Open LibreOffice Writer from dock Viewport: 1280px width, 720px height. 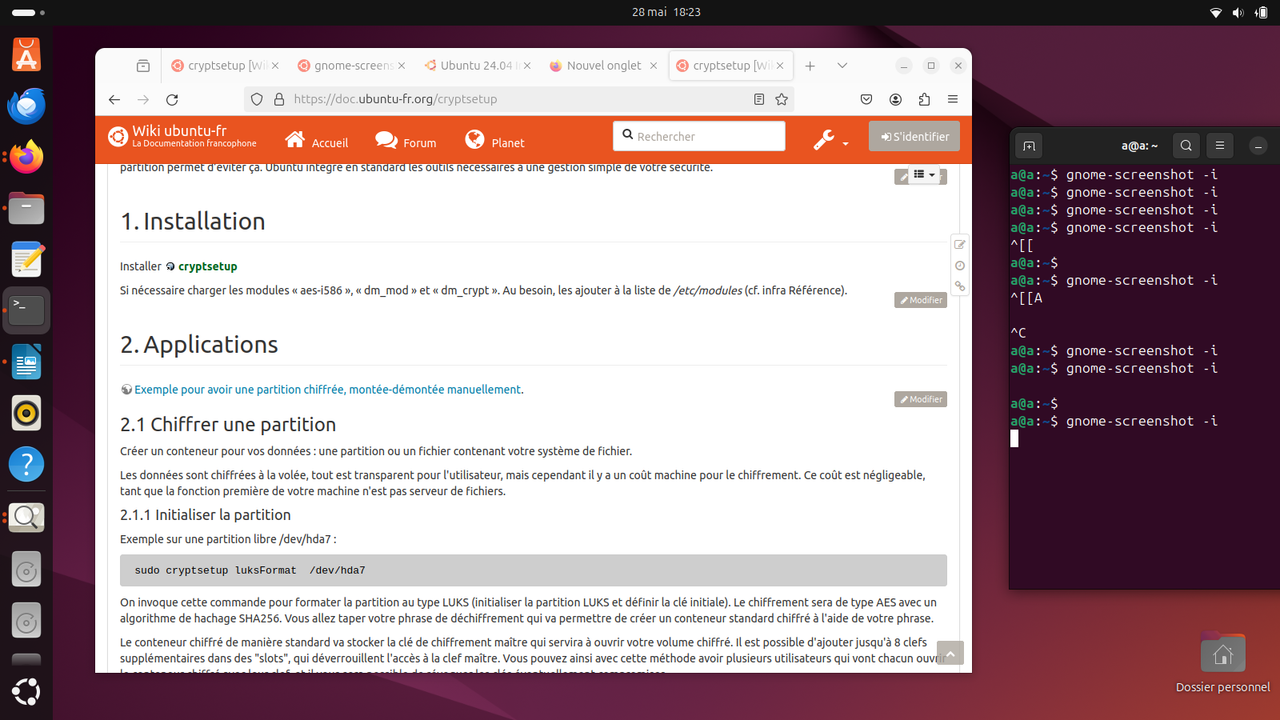[26, 362]
